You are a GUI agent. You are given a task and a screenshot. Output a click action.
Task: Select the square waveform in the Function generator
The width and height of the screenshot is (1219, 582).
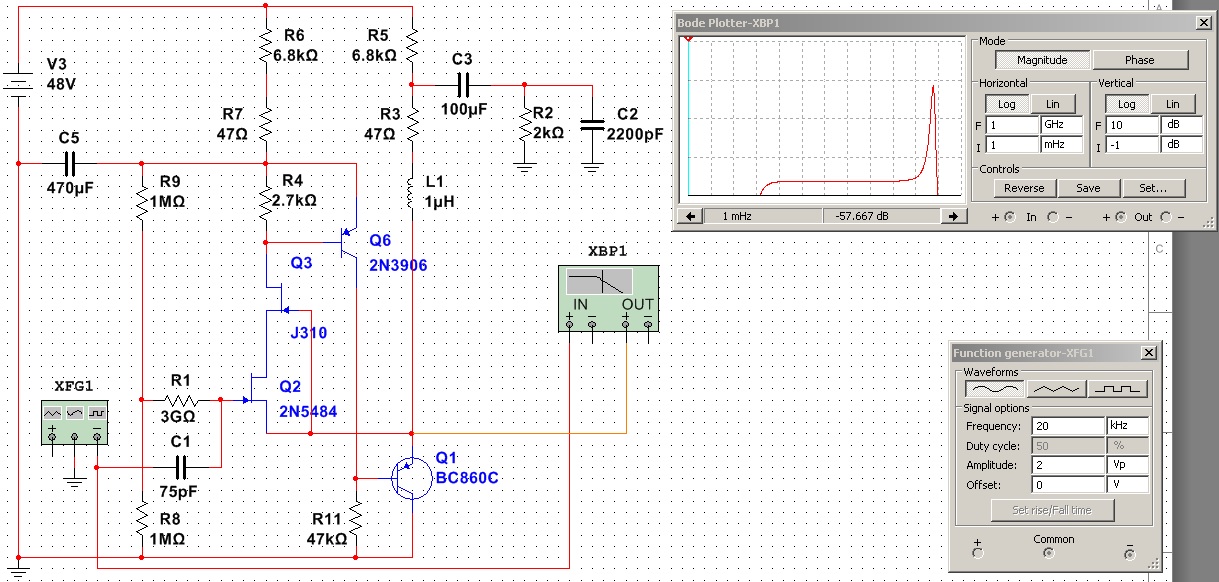[1118, 389]
